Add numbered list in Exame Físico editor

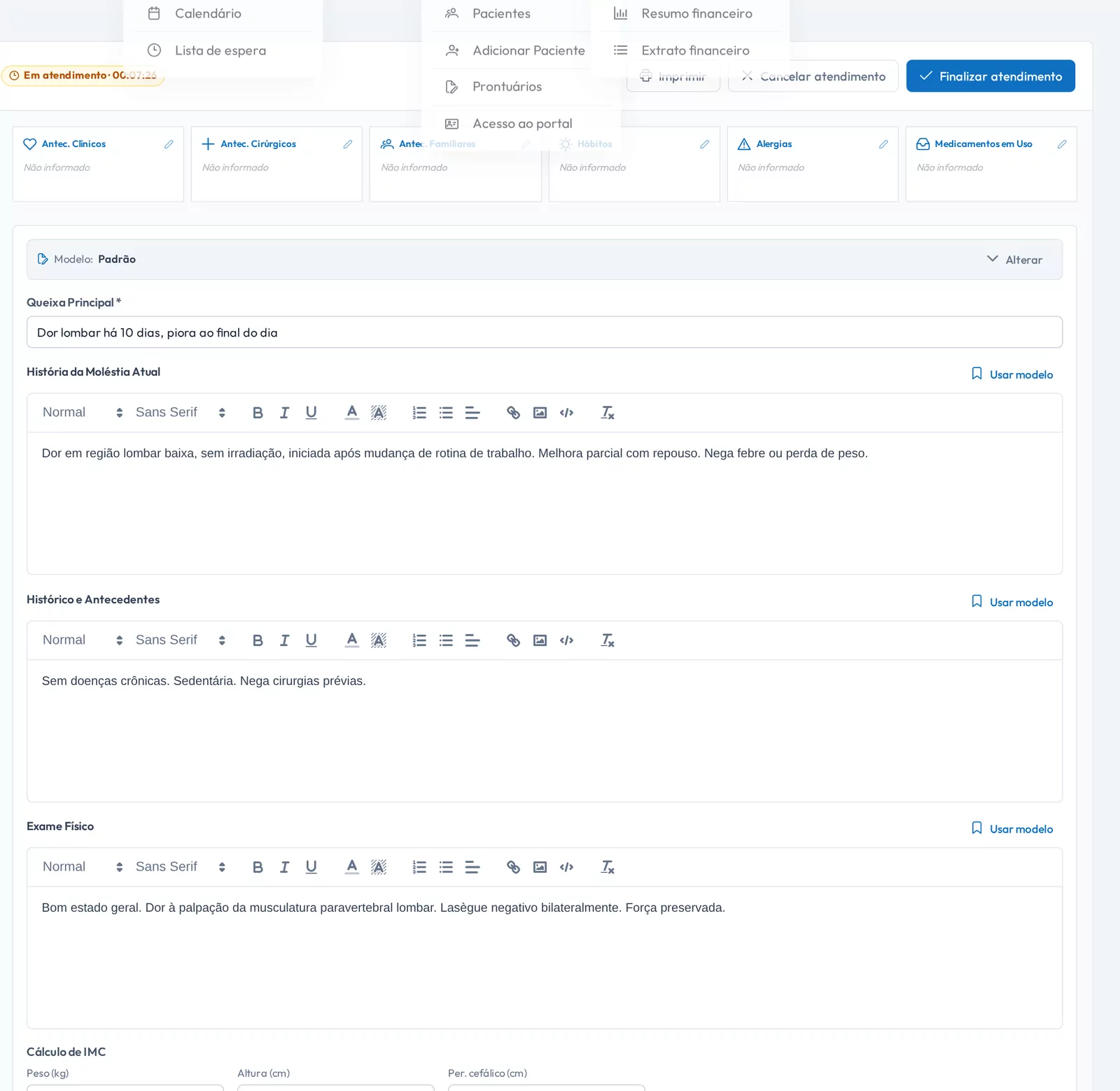[x=419, y=867]
